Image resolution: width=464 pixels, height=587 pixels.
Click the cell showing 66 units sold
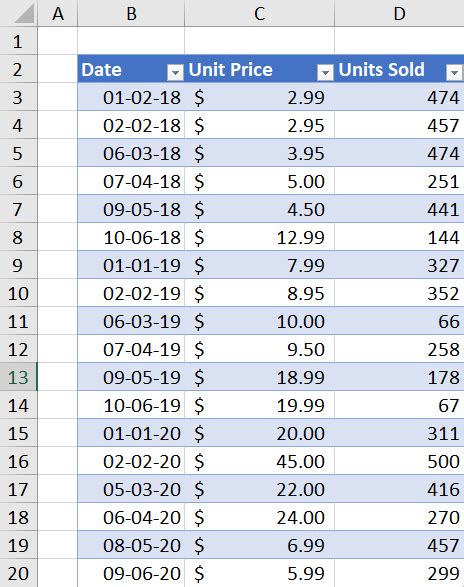tap(399, 321)
